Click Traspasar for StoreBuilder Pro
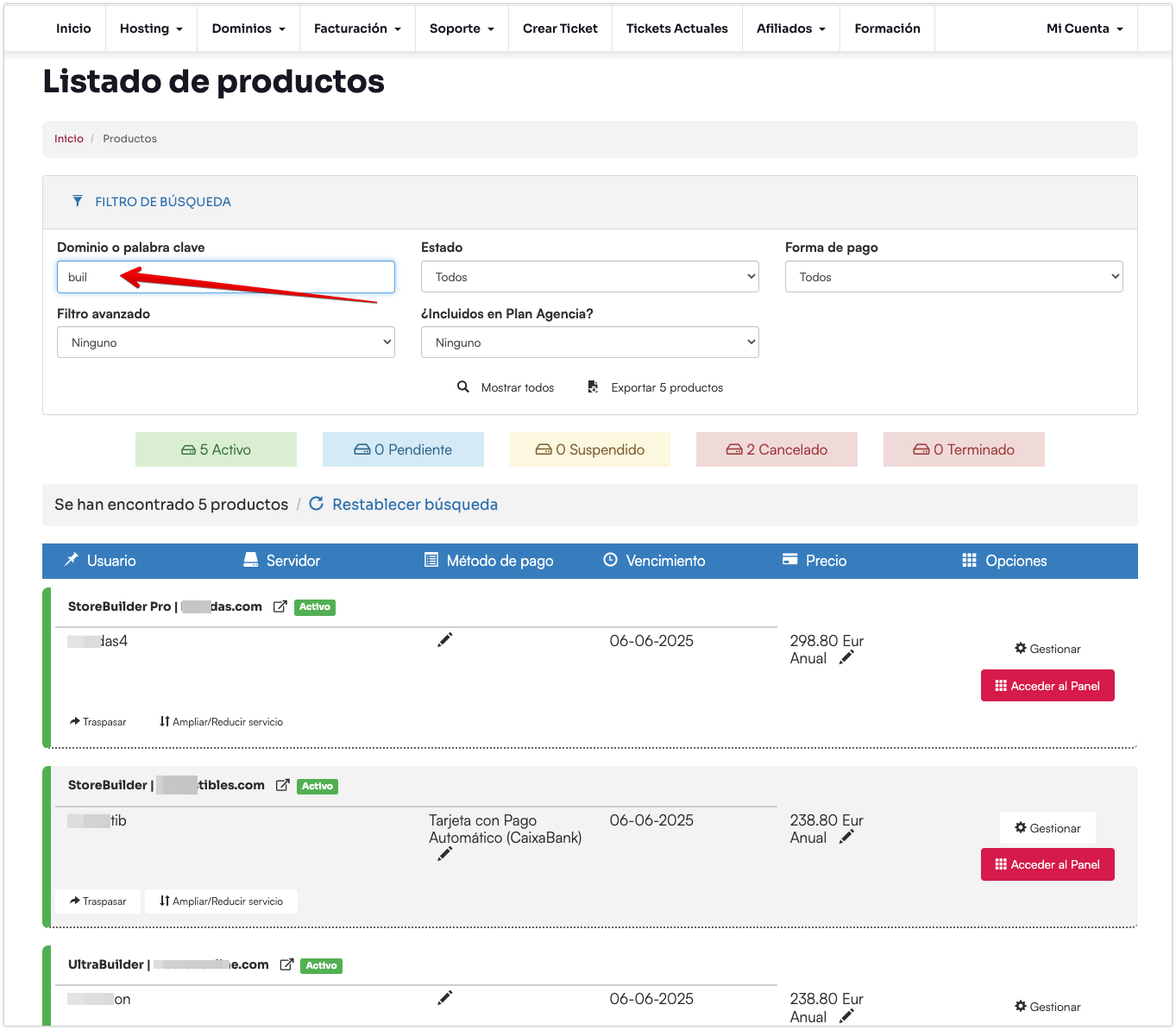 97,722
